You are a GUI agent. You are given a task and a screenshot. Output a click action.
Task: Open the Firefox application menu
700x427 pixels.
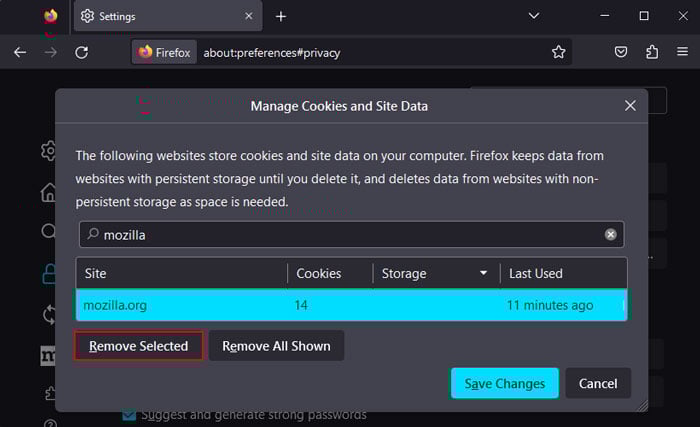coord(682,52)
